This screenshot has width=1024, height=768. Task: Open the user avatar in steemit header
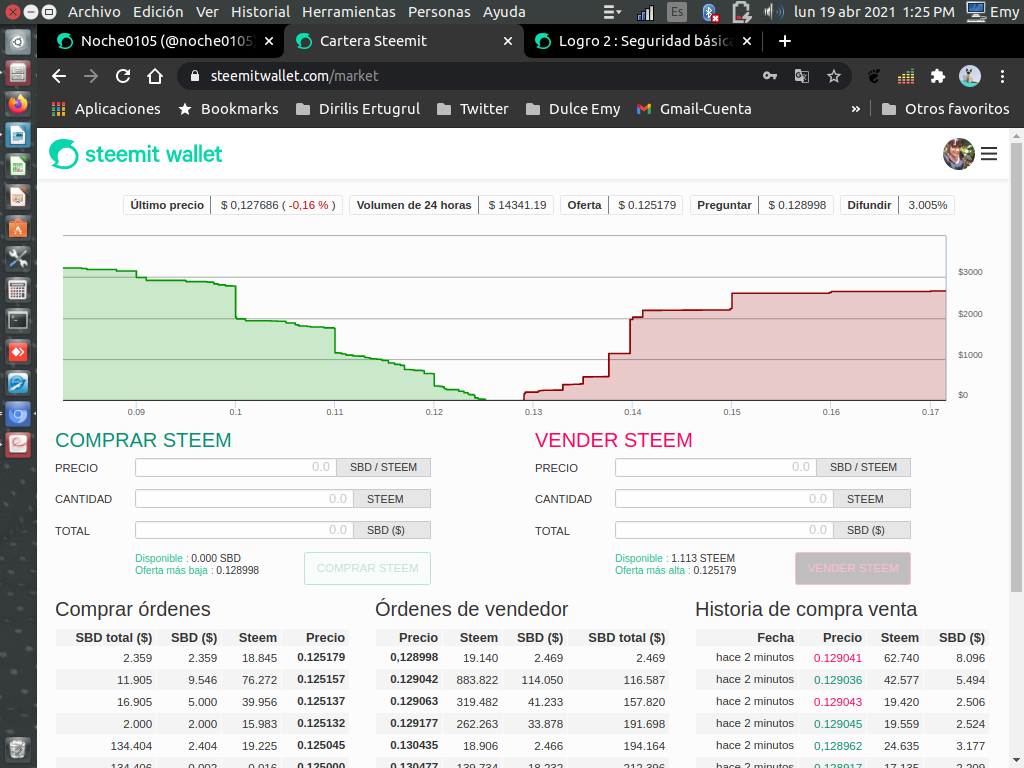click(x=959, y=154)
